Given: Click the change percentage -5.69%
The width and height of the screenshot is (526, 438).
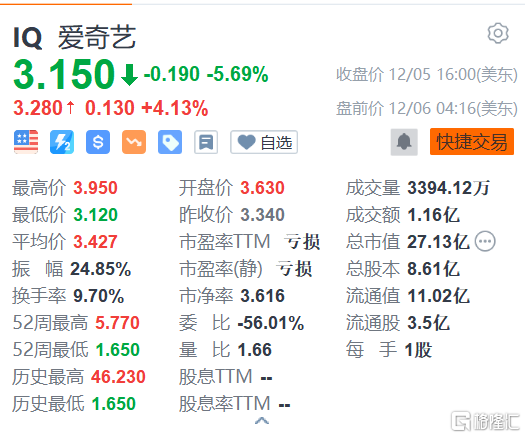Looking at the screenshot, I should point(238,74).
